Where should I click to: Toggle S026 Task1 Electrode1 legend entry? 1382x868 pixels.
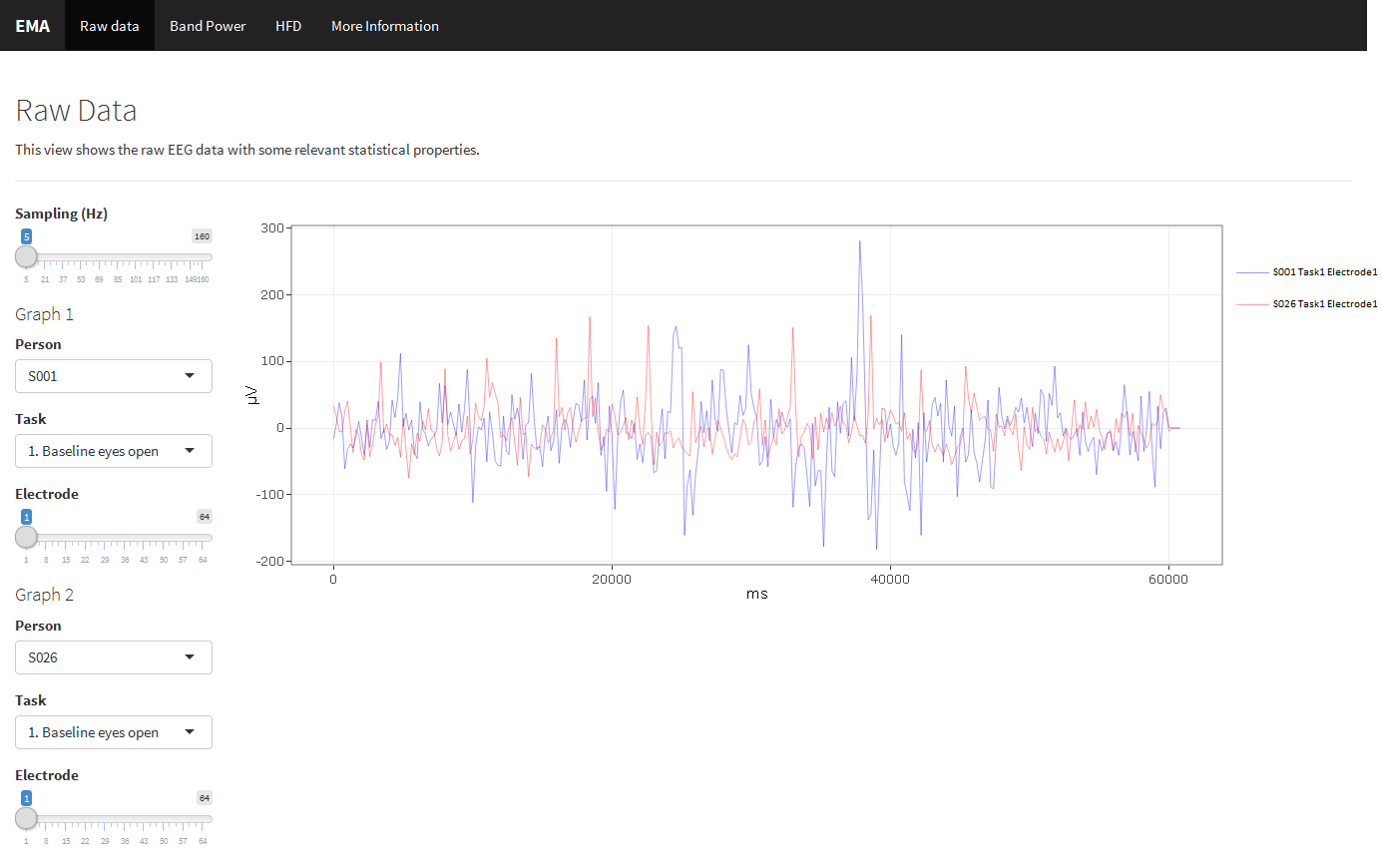tap(1306, 303)
